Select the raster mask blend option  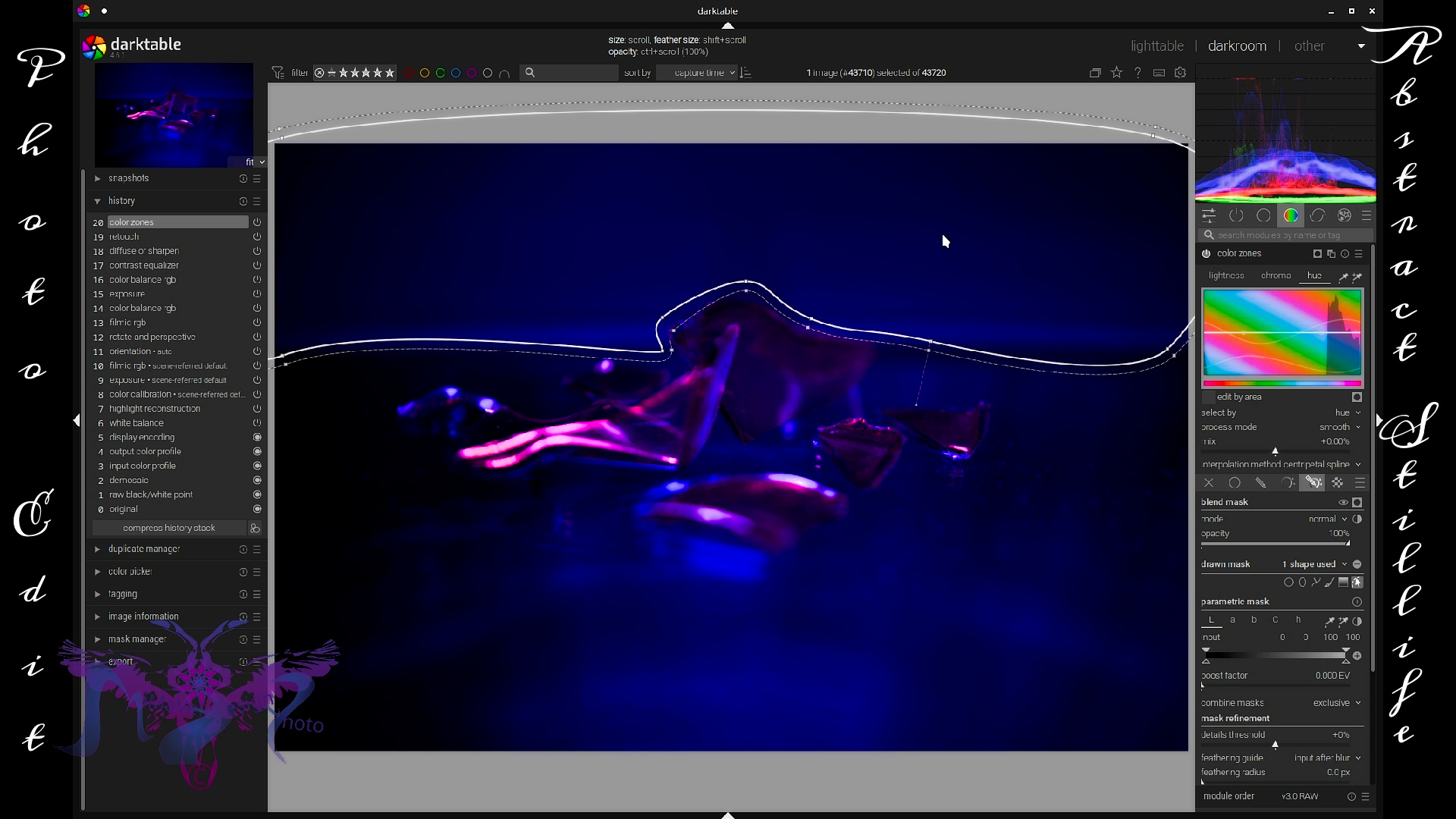(x=1338, y=483)
